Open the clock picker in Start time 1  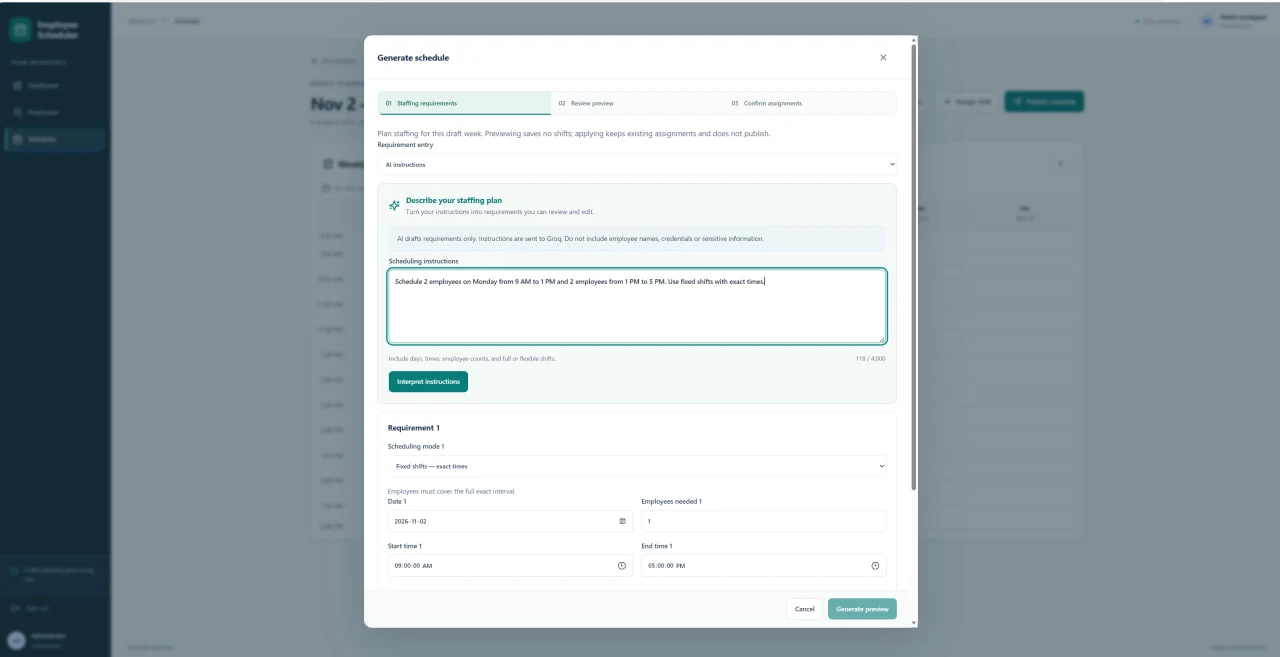pos(622,566)
